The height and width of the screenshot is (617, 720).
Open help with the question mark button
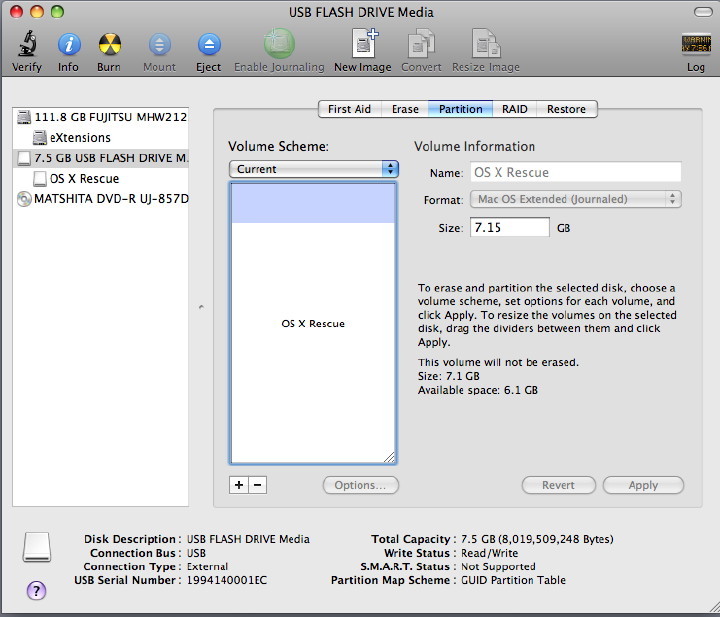click(x=36, y=590)
